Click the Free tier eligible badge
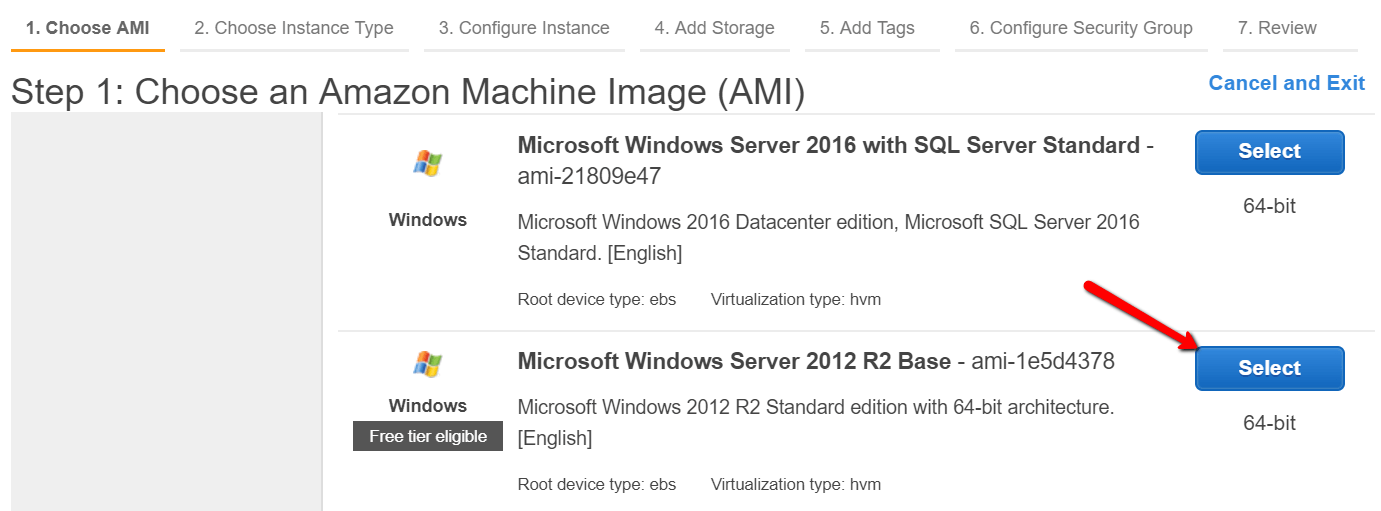 coord(428,436)
